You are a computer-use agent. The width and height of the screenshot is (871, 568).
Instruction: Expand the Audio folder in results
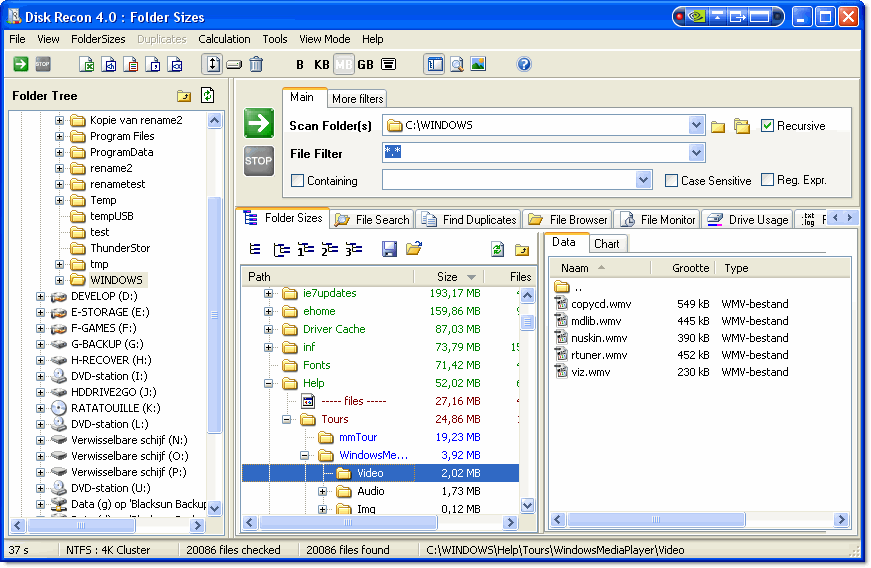pos(322,492)
